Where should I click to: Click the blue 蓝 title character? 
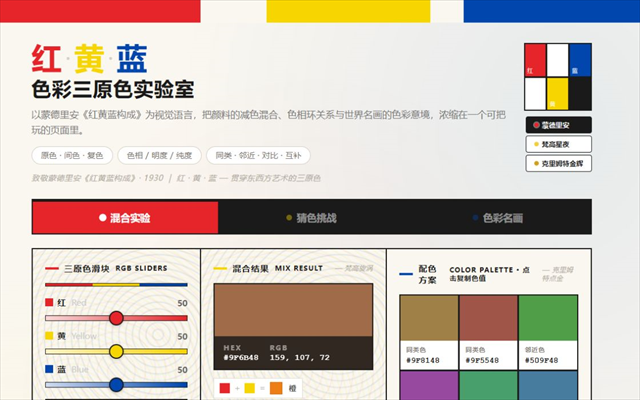132,59
